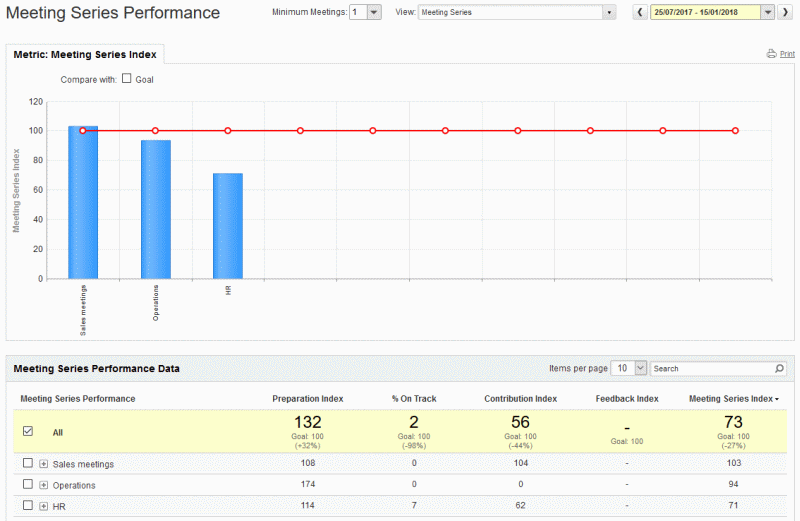Screen dimensions: 800x521
Task: Expand Operations row plus icon
Action: pyautogui.click(x=44, y=485)
